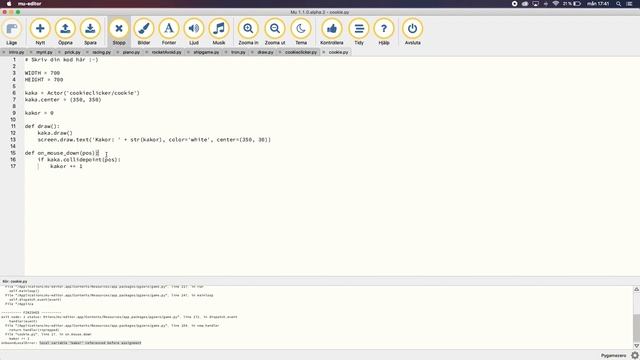The width and height of the screenshot is (640, 360).
Task: Open the Fonter fonts folder
Action: (169, 31)
